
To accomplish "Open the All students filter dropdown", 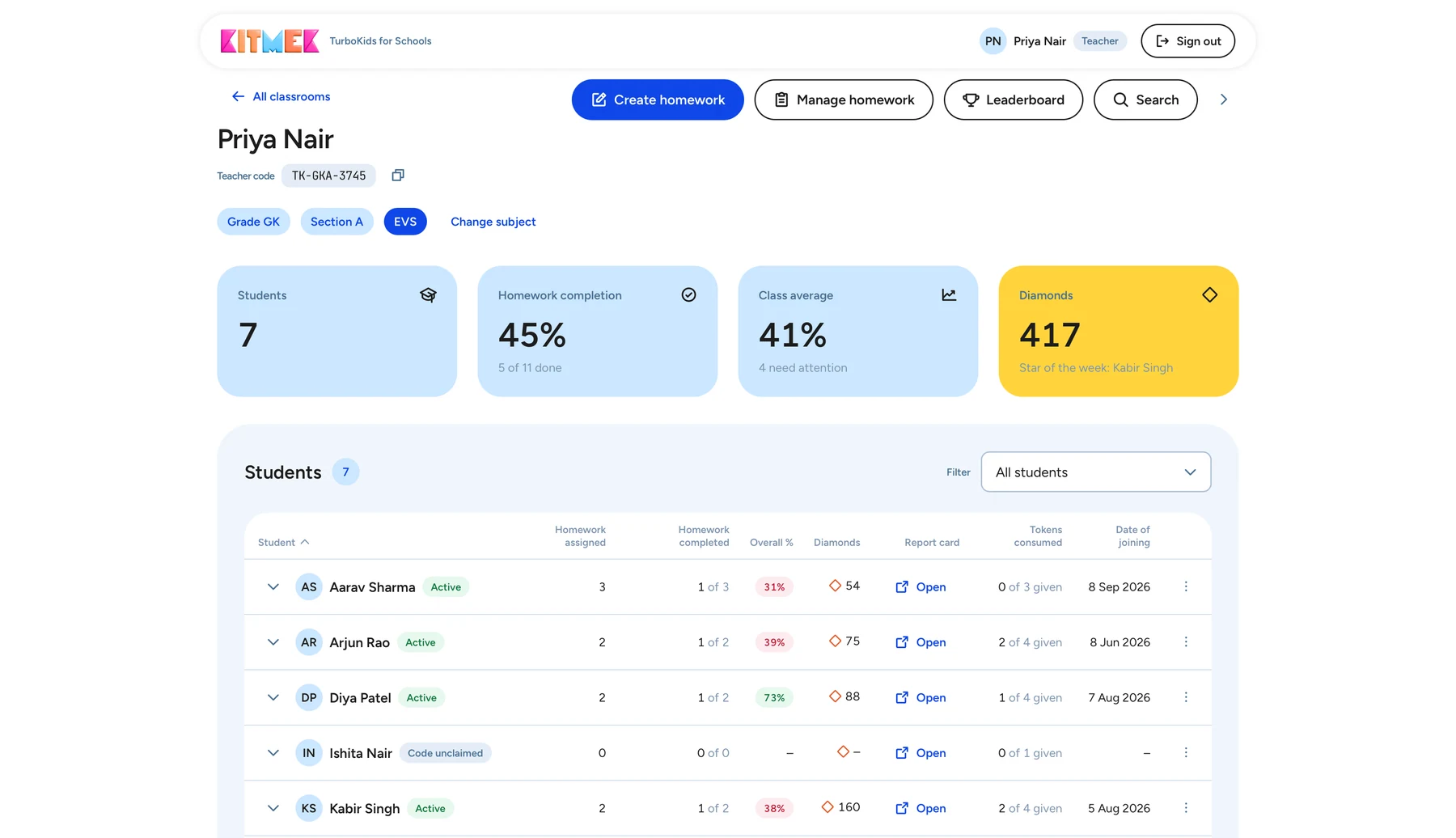I will tap(1095, 472).
